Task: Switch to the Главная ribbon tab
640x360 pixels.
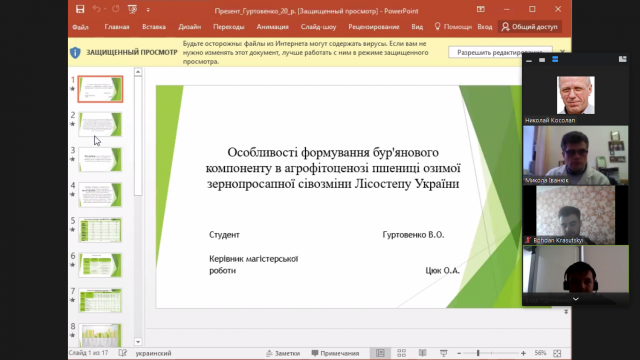Action: (117, 27)
